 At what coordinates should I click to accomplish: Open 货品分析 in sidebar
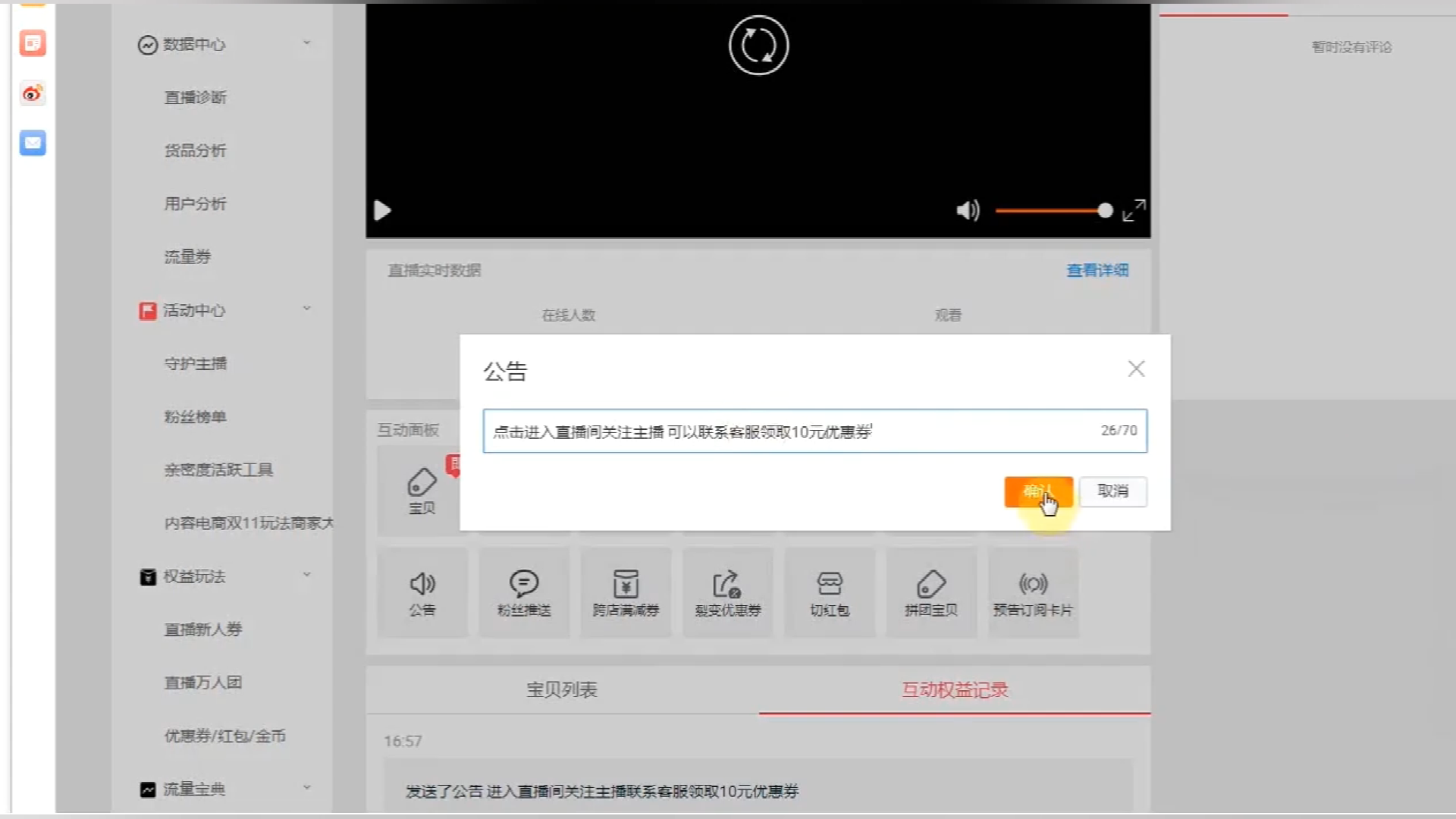195,150
